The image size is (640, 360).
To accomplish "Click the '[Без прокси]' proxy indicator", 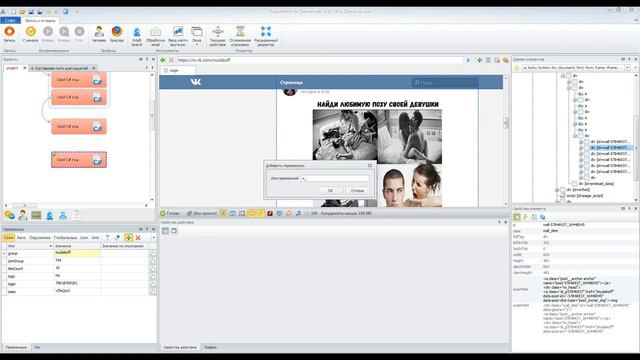I will [x=202, y=213].
